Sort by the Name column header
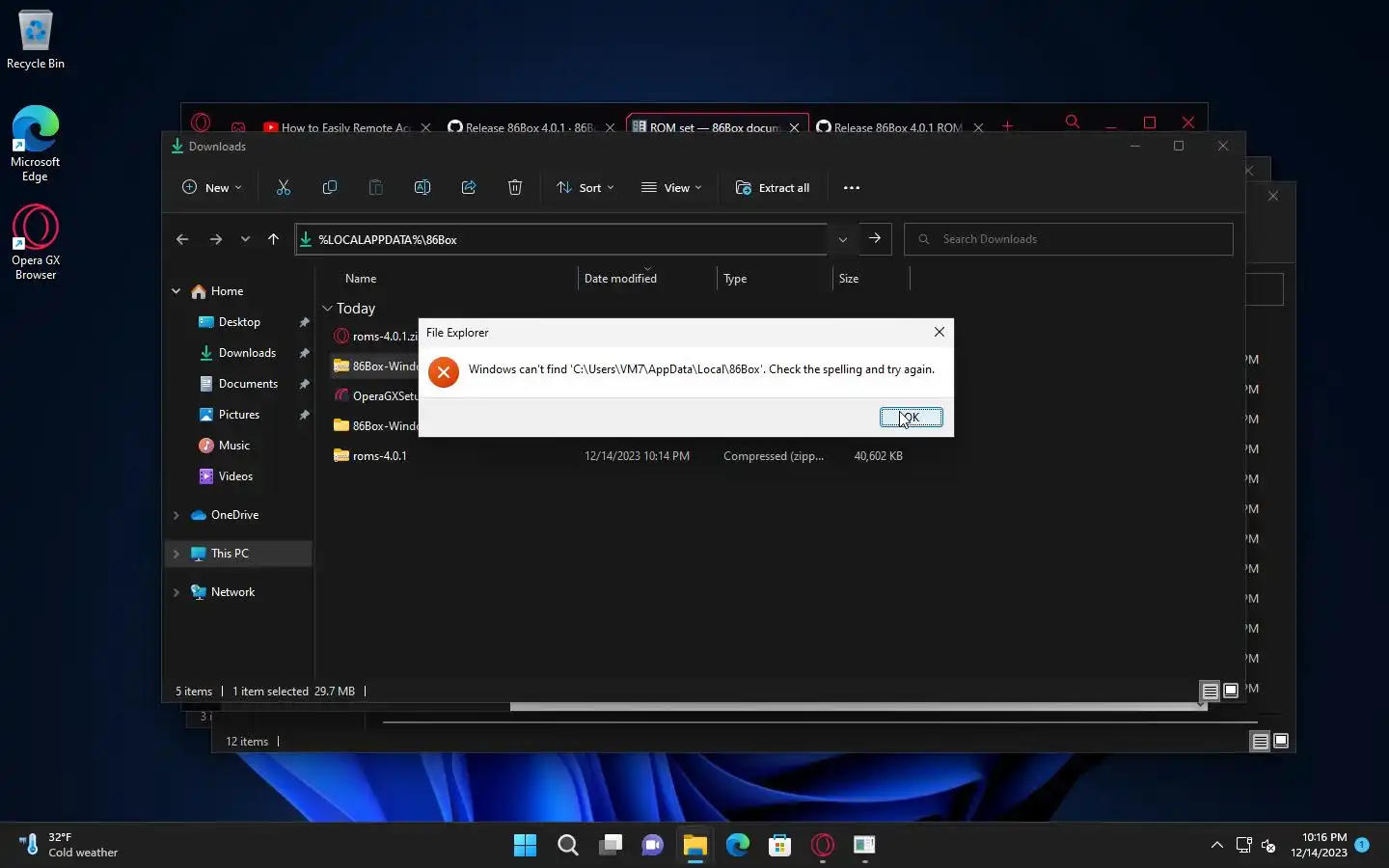Image resolution: width=1389 pixels, height=868 pixels. pyautogui.click(x=361, y=279)
